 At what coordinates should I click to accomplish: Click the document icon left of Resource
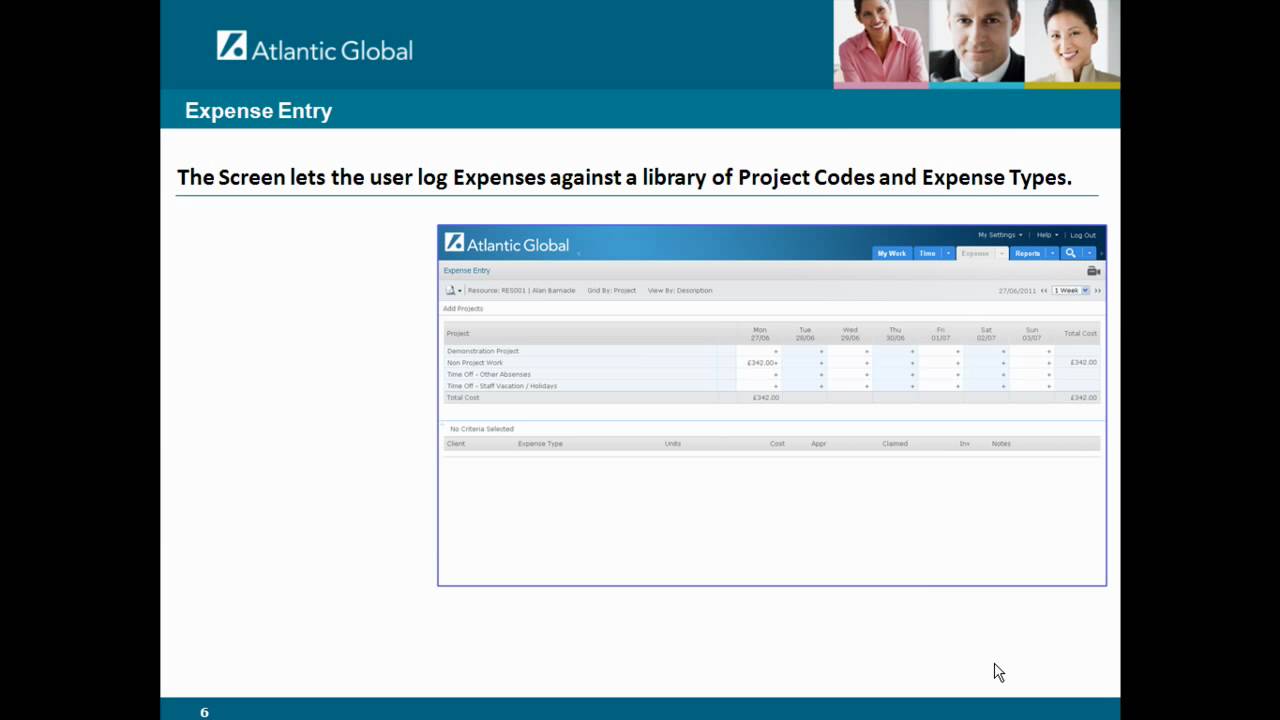pos(450,290)
